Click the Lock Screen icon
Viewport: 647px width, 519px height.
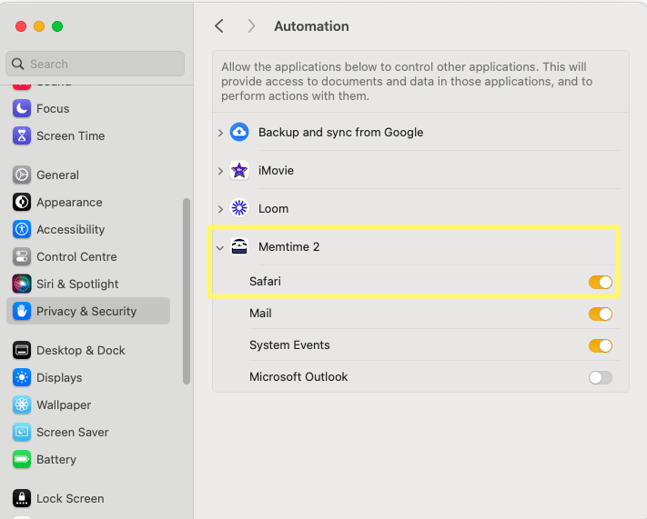(21, 498)
